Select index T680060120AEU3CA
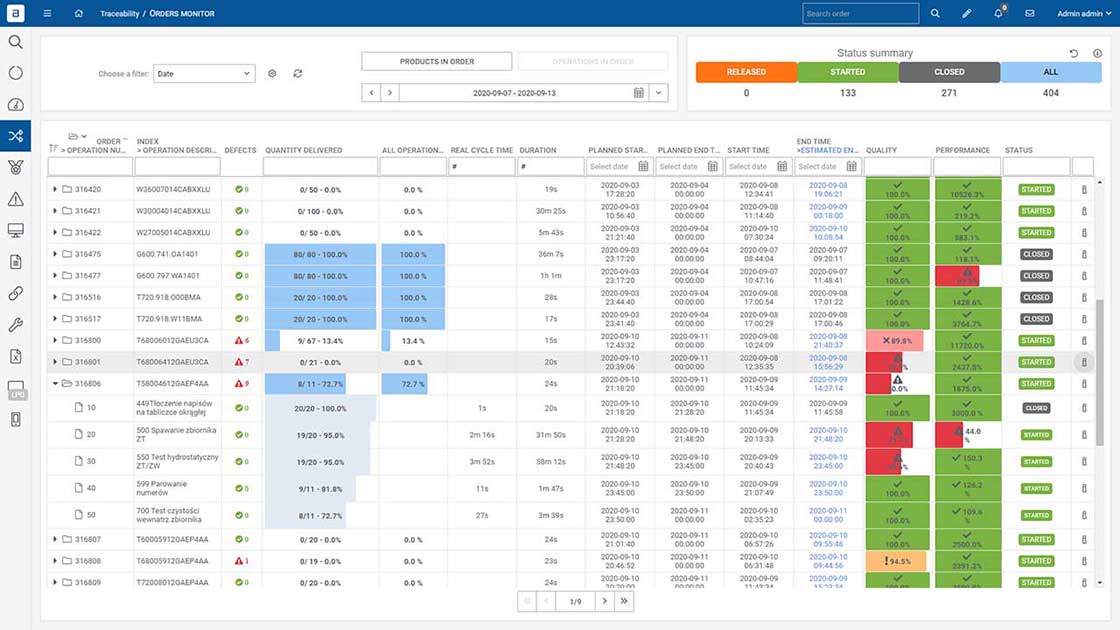Viewport: 1120px width, 630px height. click(173, 341)
